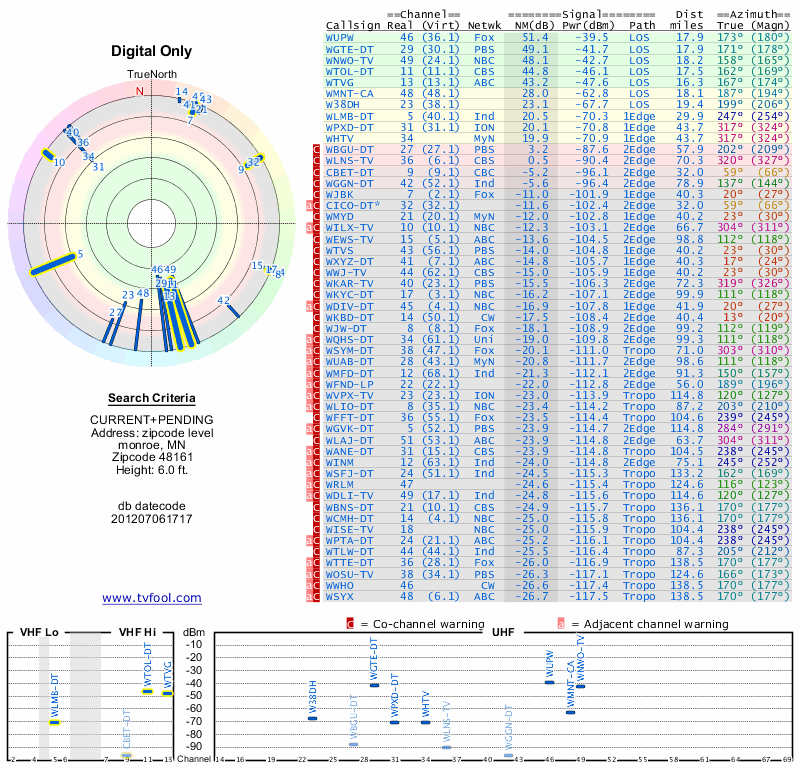Click the Netwk column header

click(x=484, y=26)
